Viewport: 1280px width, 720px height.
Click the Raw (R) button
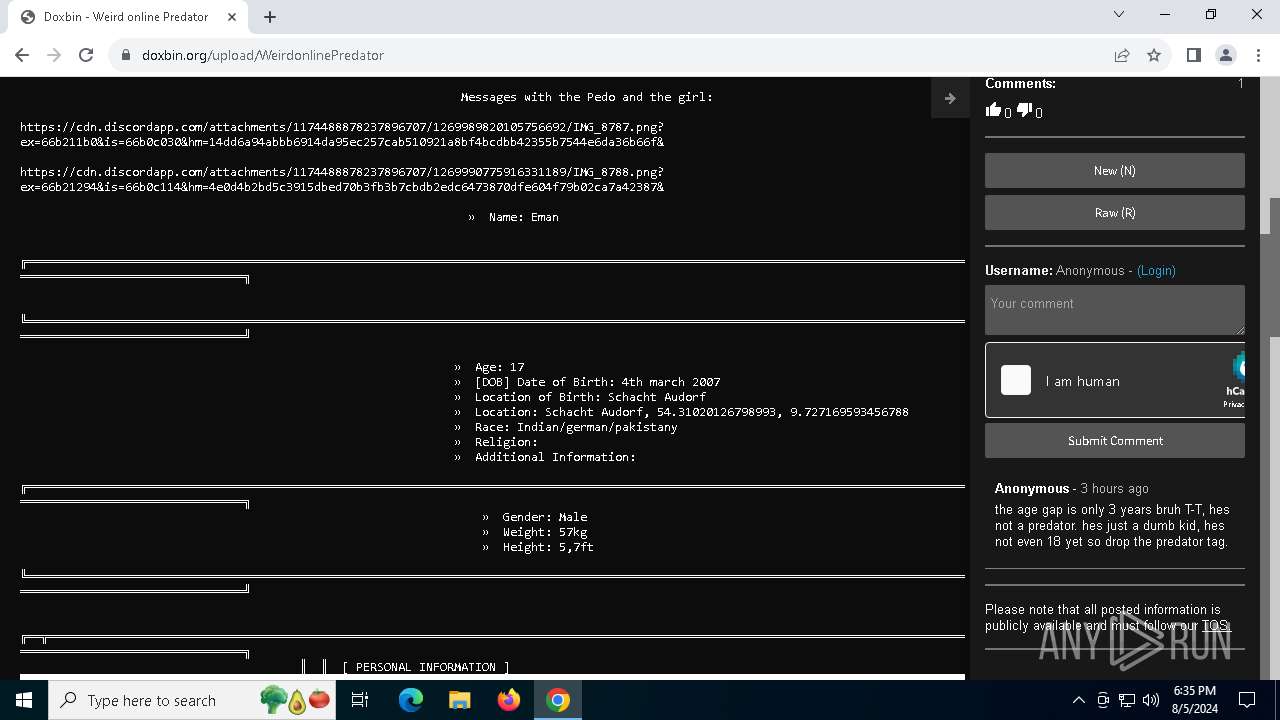pyautogui.click(x=1115, y=213)
